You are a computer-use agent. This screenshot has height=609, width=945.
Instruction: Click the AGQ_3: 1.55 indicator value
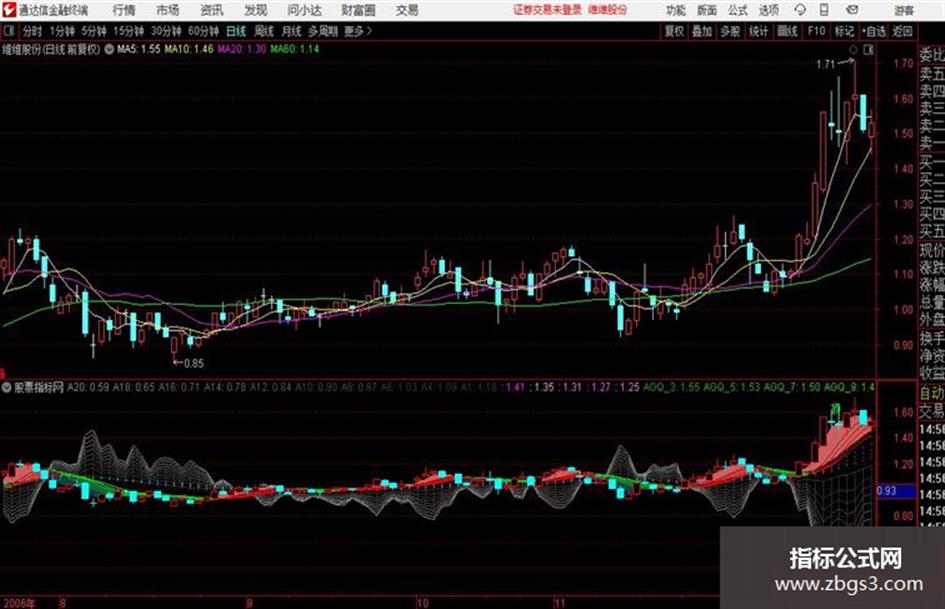tap(672, 387)
